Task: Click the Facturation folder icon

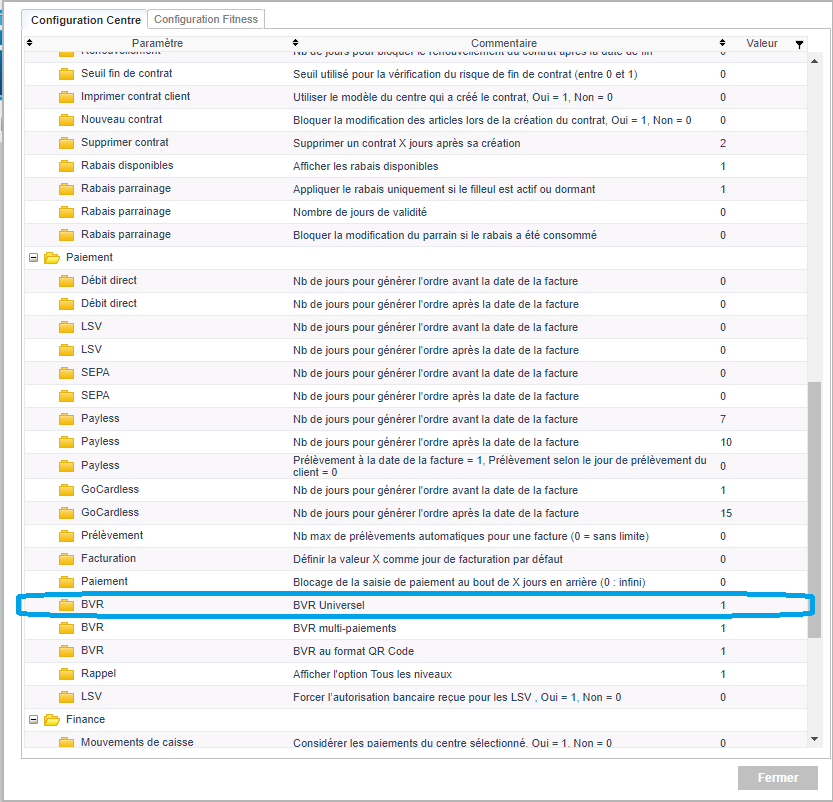Action: click(x=66, y=559)
